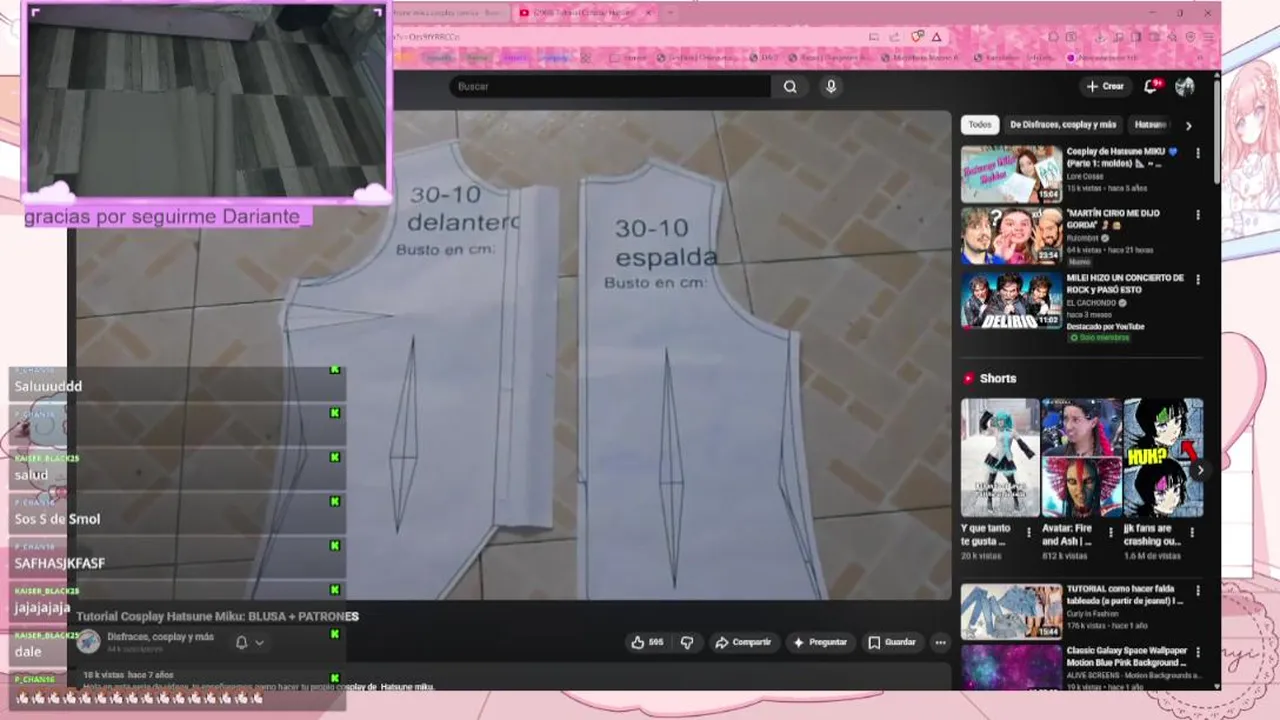Start voice search with the microphone icon
This screenshot has height=720, width=1280.
coord(830,87)
